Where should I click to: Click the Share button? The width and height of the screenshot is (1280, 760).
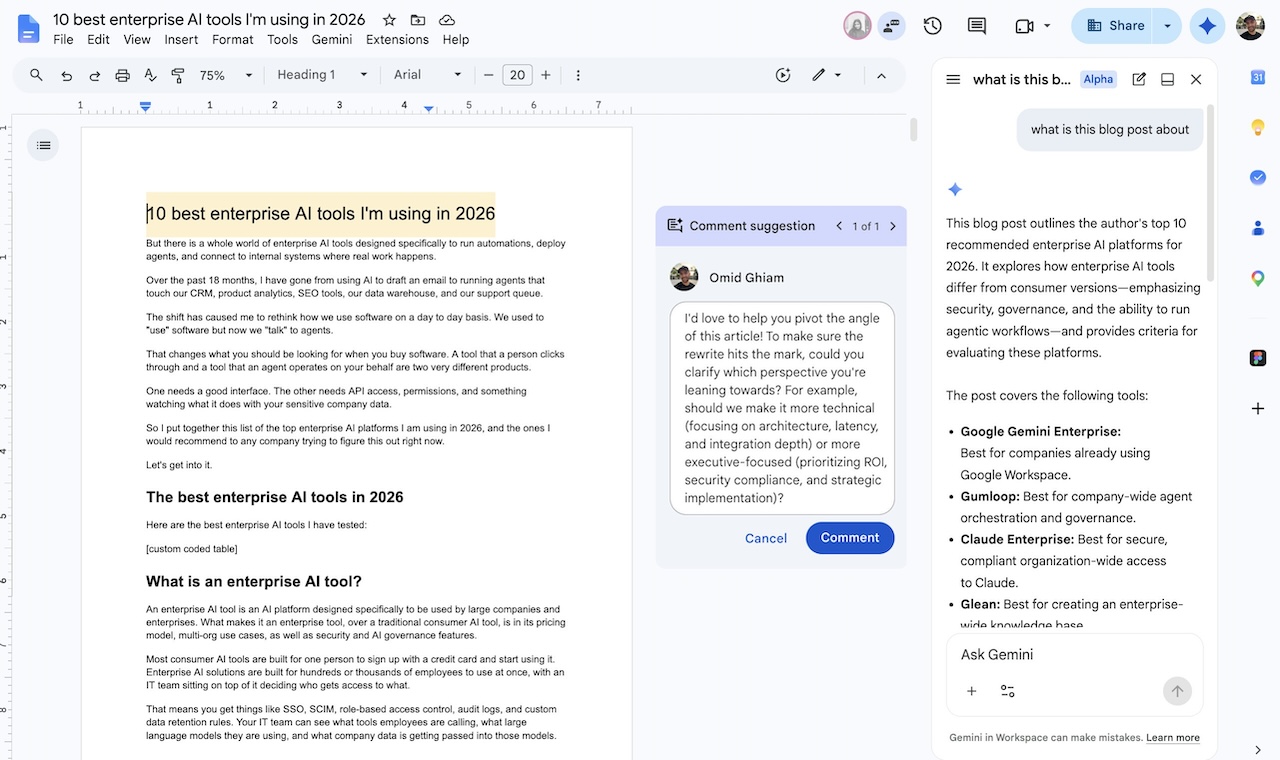click(1113, 26)
